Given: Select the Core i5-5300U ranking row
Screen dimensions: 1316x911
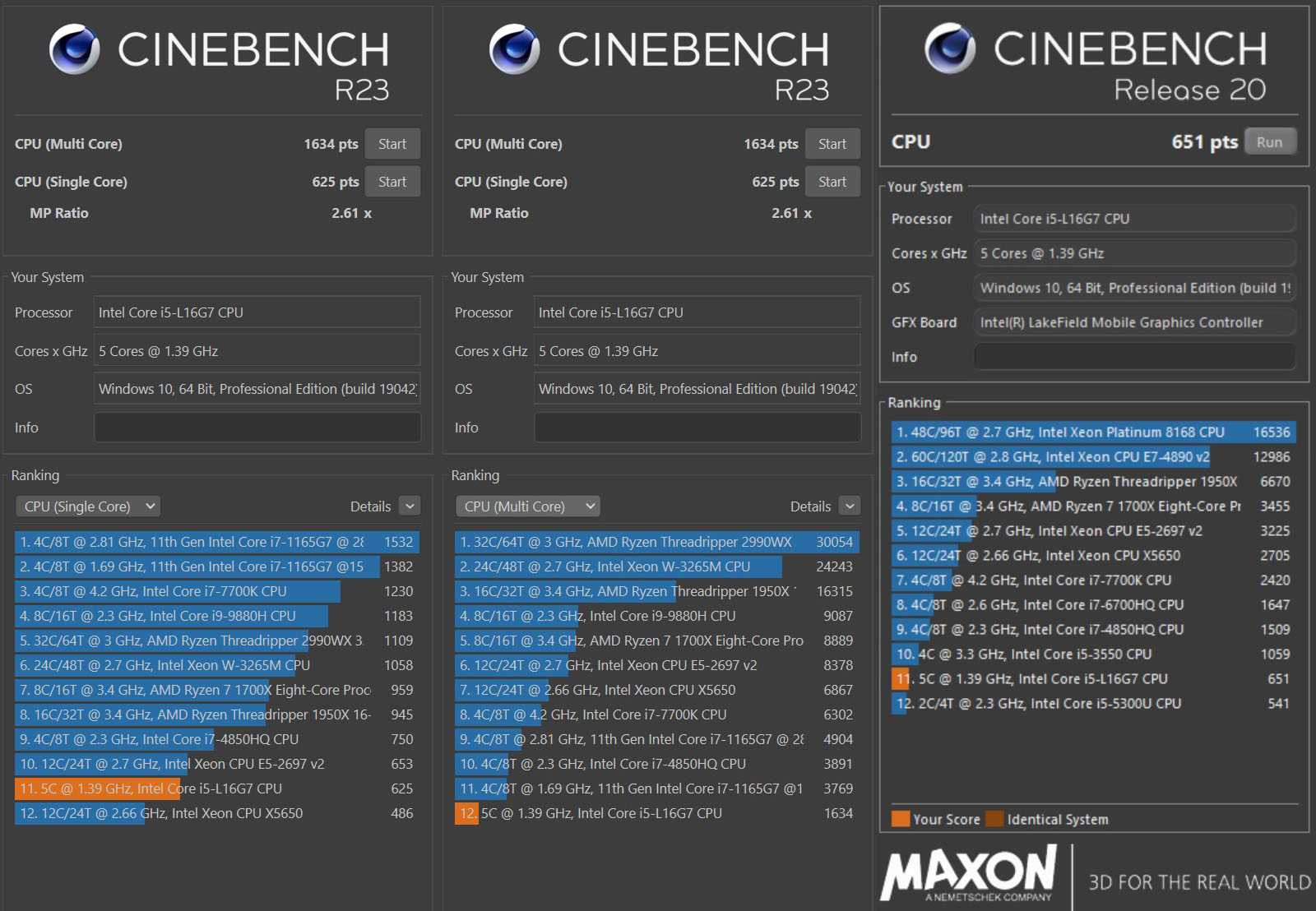Looking at the screenshot, I should [1092, 704].
